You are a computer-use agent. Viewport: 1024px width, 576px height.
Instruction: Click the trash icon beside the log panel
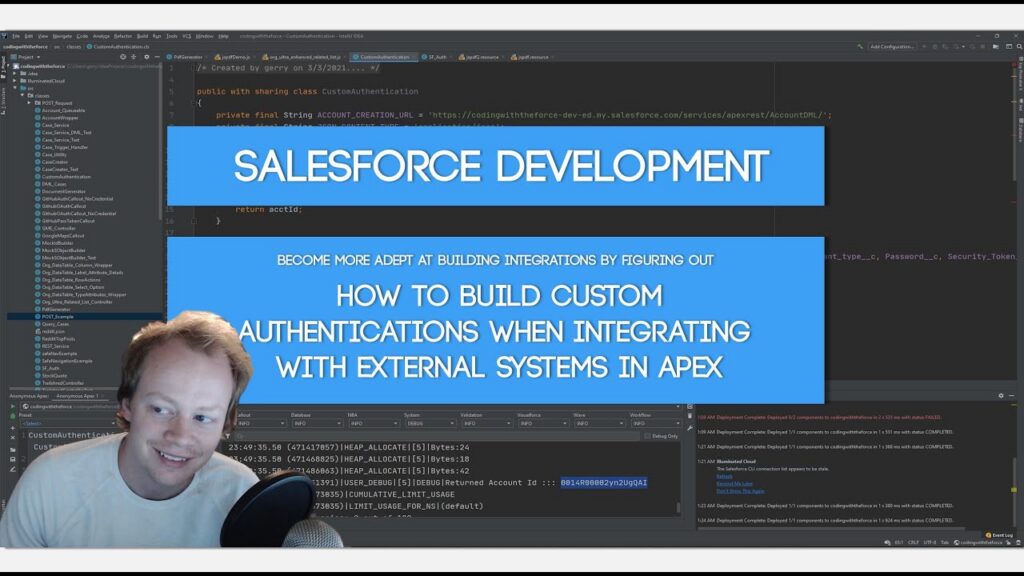click(690, 416)
